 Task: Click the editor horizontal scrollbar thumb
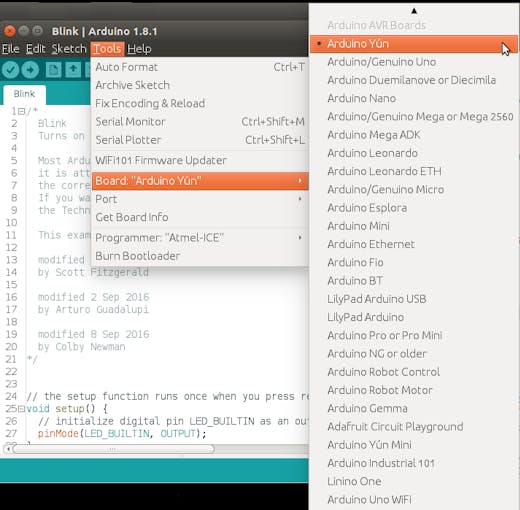tap(113, 449)
